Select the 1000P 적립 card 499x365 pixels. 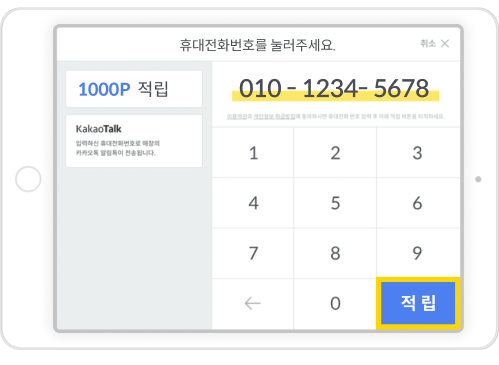pos(134,89)
